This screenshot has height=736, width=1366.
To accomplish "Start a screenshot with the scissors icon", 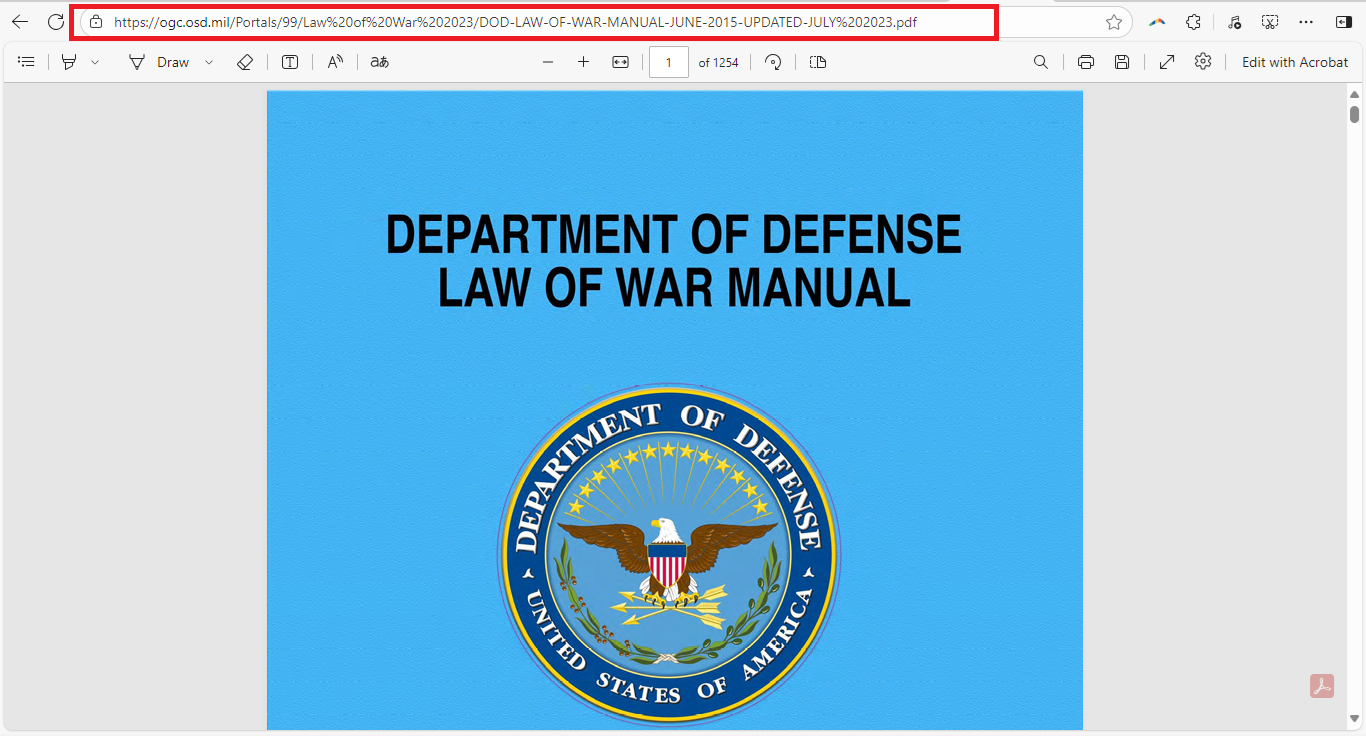I will (1270, 22).
